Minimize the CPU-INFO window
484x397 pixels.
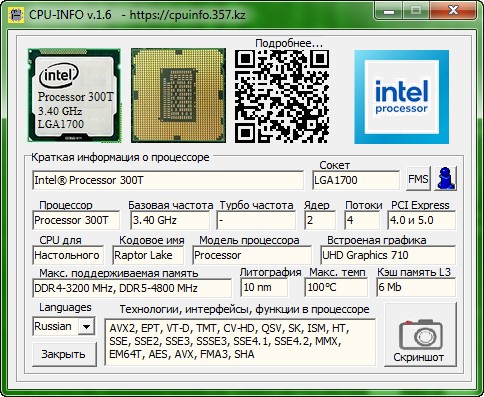(x=389, y=11)
